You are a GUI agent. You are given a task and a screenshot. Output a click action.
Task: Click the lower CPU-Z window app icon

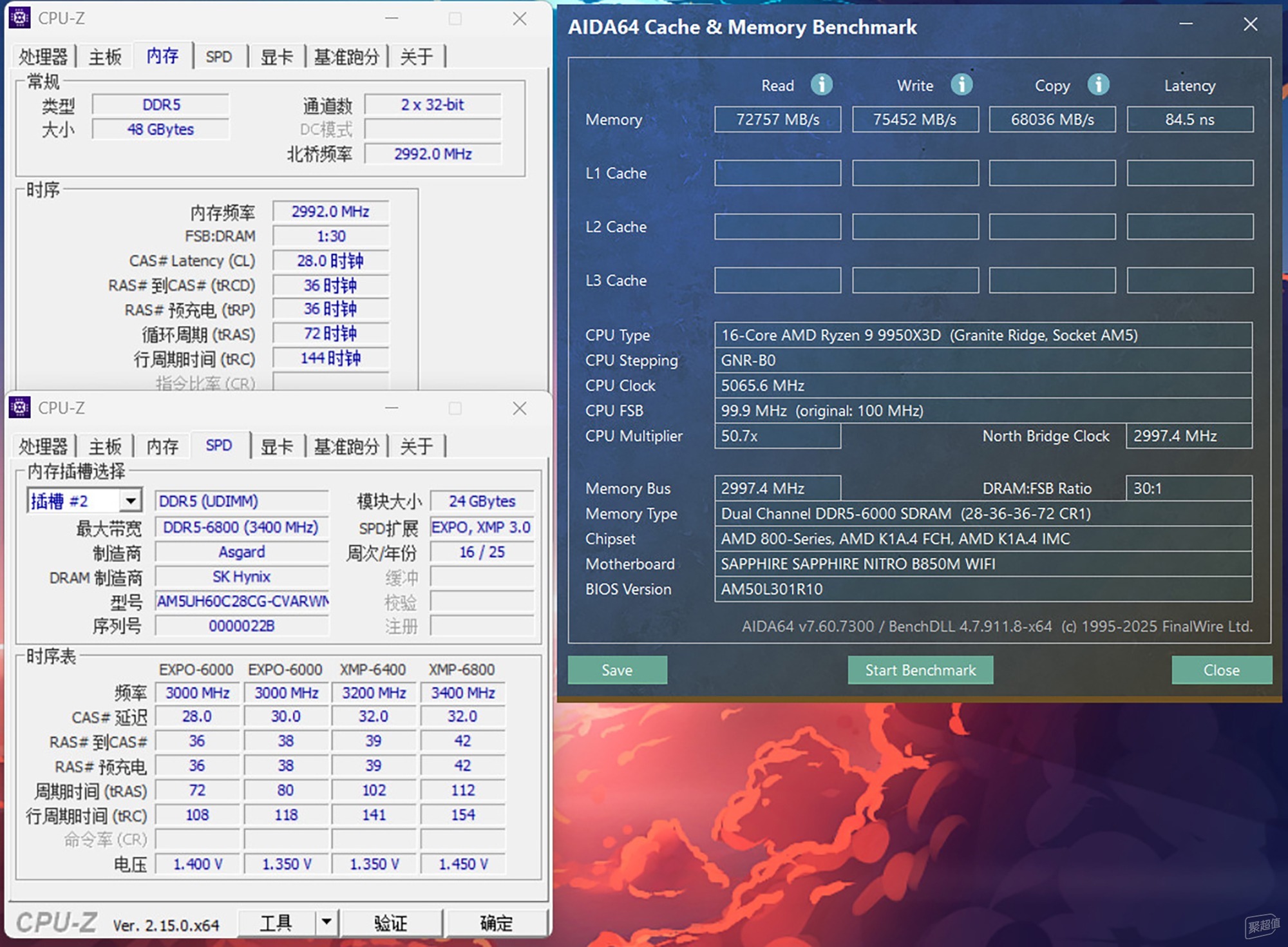pos(20,407)
